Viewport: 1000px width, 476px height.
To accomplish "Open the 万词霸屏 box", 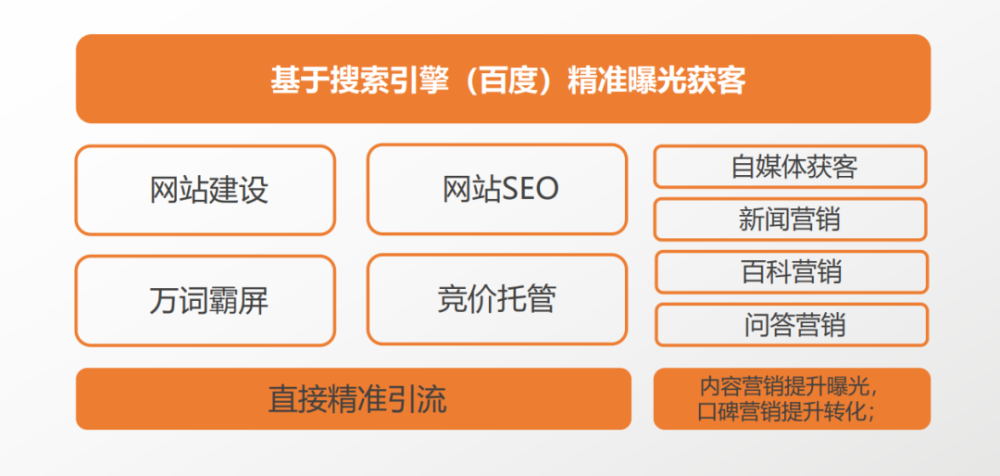I will click(x=205, y=301).
